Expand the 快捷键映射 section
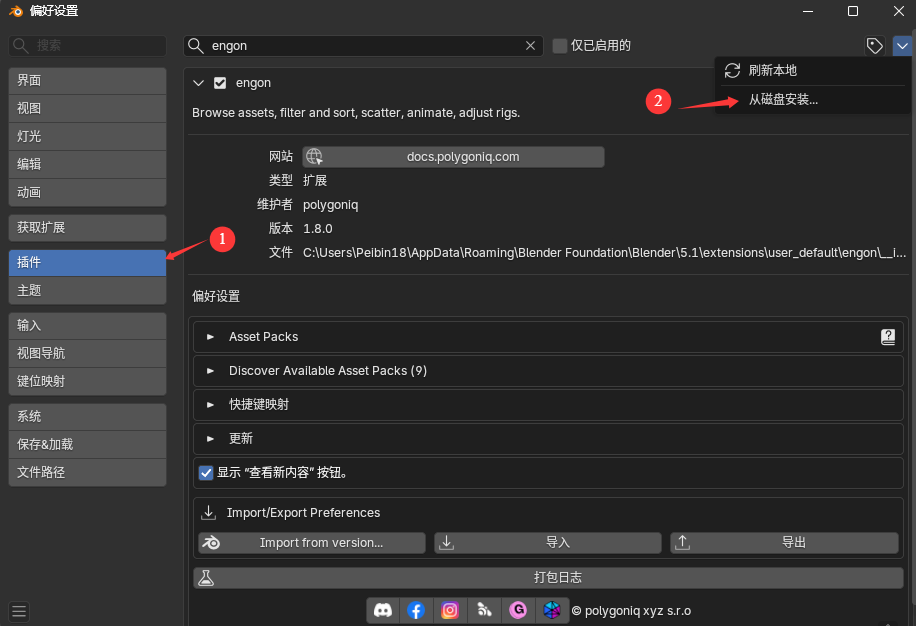The image size is (916, 626). pyautogui.click(x=548, y=405)
